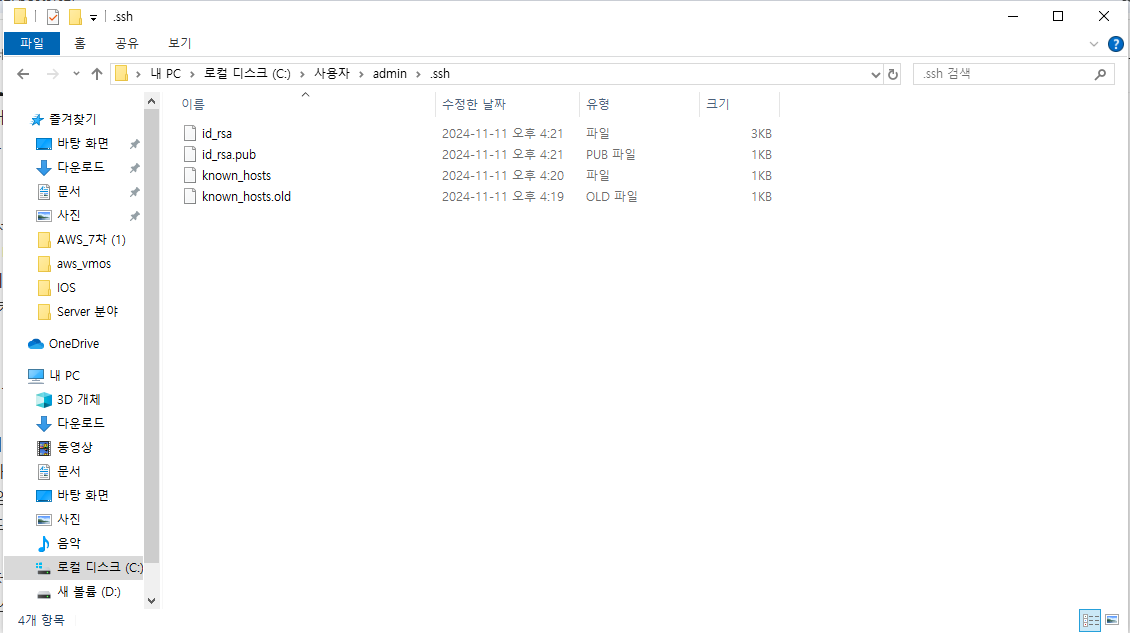The height and width of the screenshot is (633, 1130).
Task: Open pinned 사진 under 즐겨찾기
Action: click(68, 216)
